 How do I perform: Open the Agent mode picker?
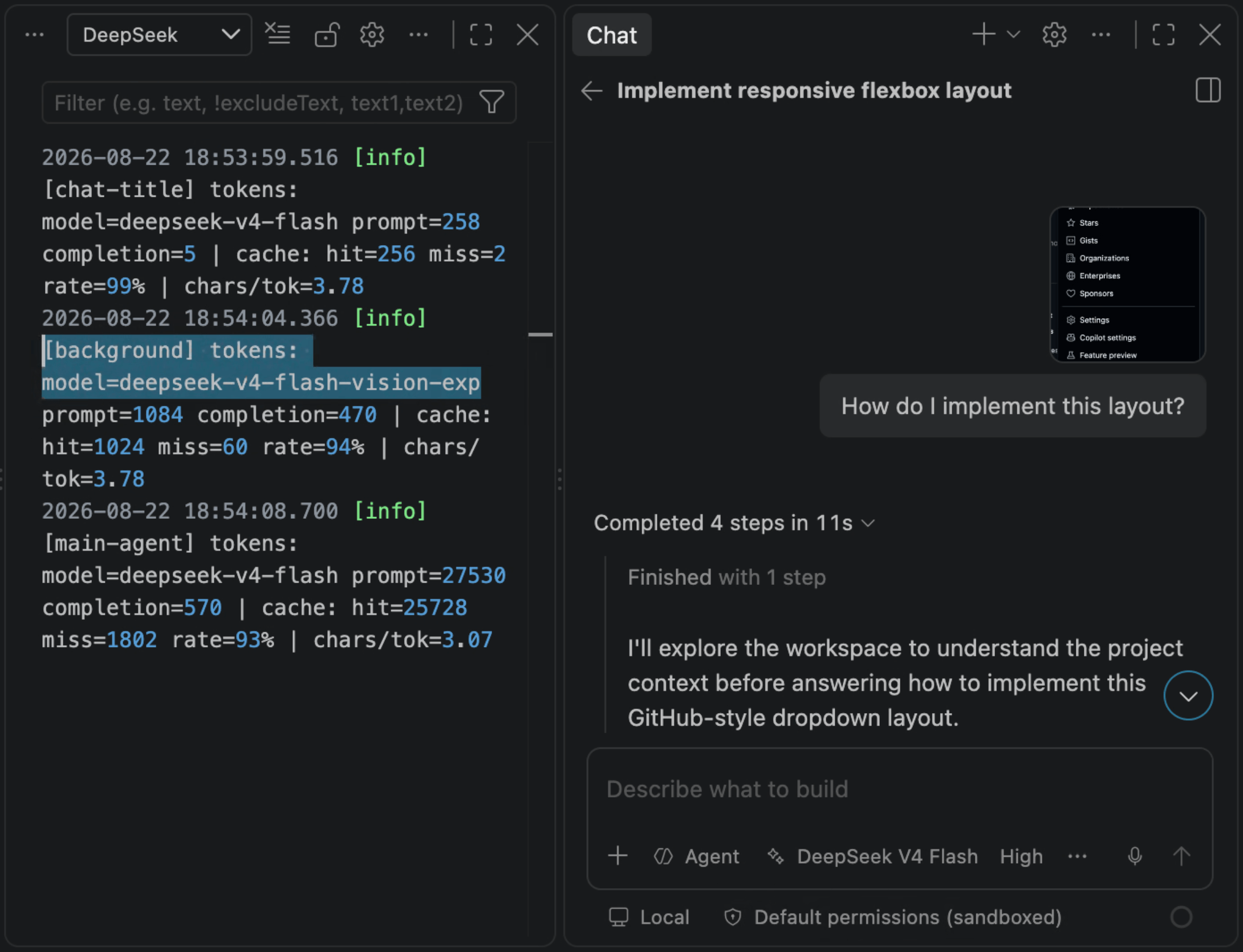pos(697,856)
